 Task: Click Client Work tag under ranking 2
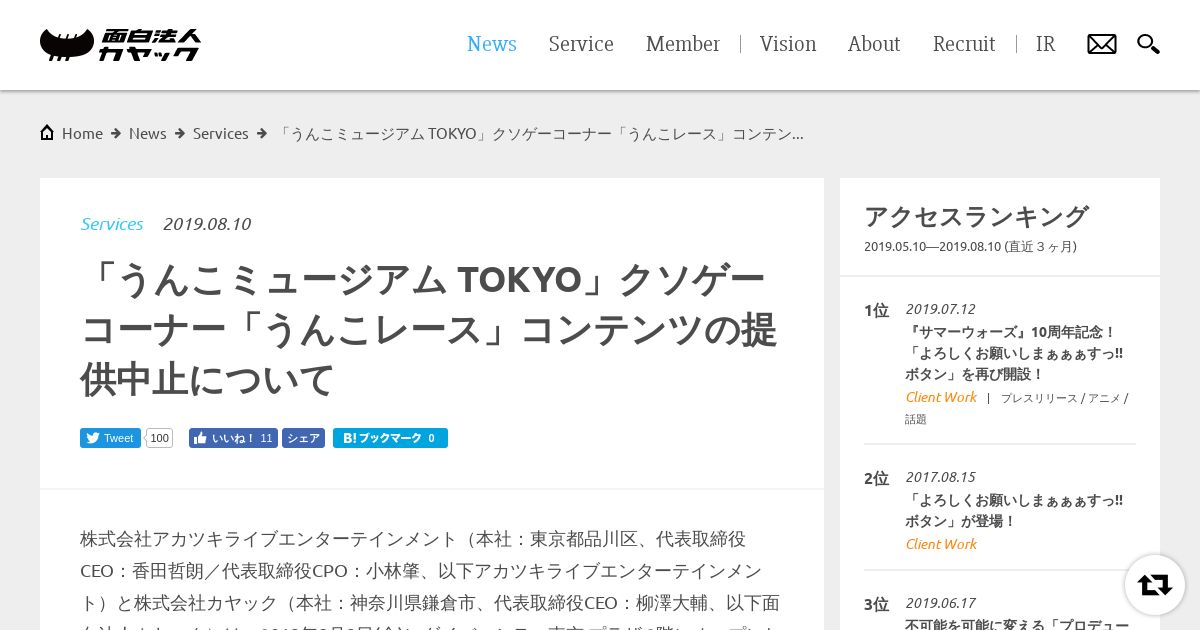coord(941,544)
